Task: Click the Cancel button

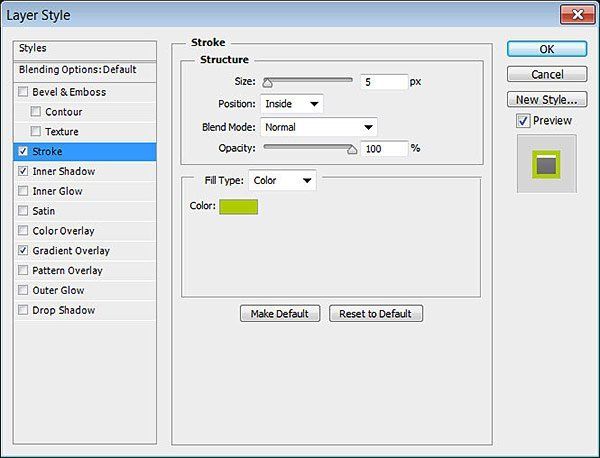Action: click(x=547, y=74)
